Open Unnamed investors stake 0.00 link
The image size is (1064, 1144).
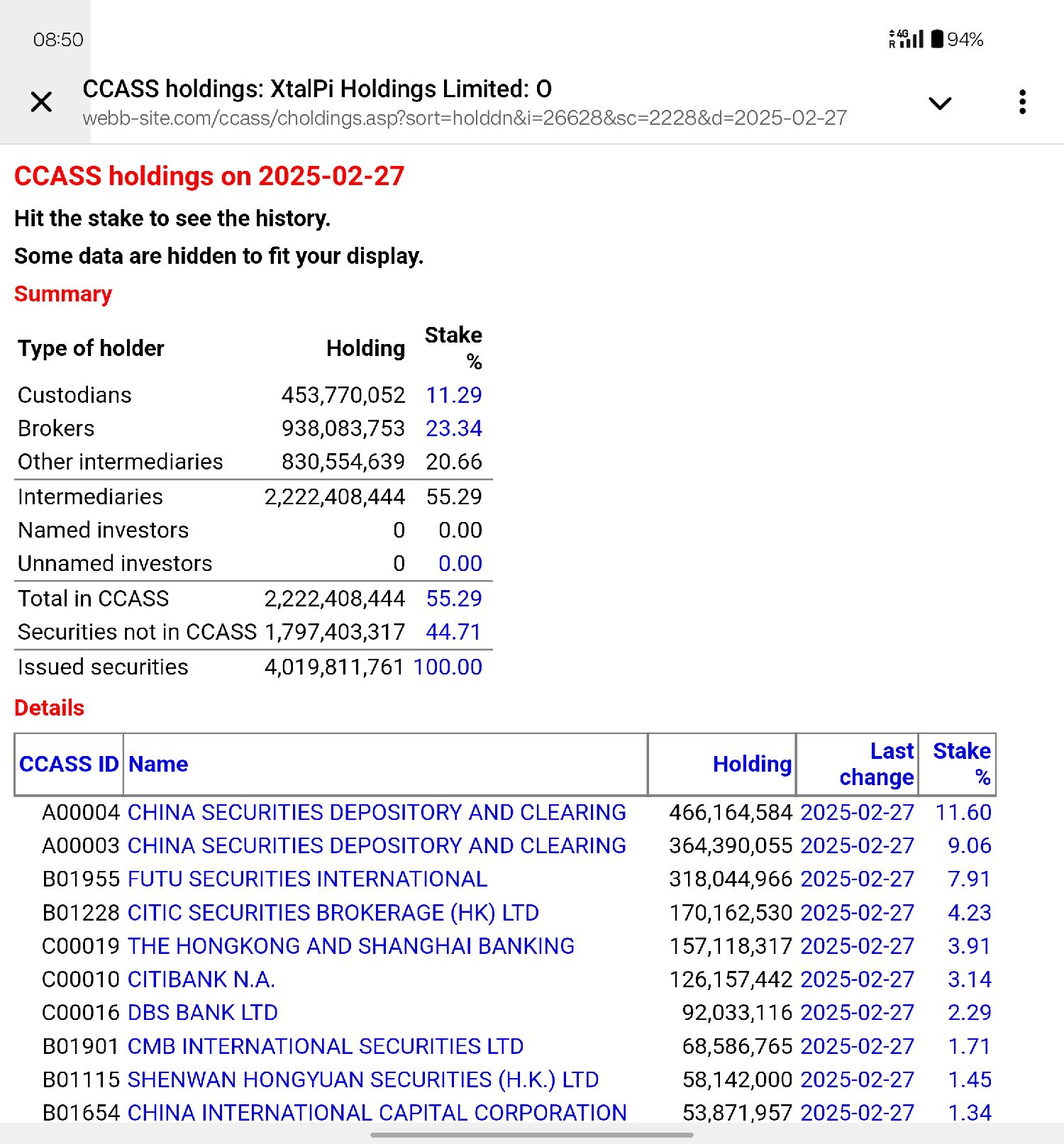coord(460,563)
